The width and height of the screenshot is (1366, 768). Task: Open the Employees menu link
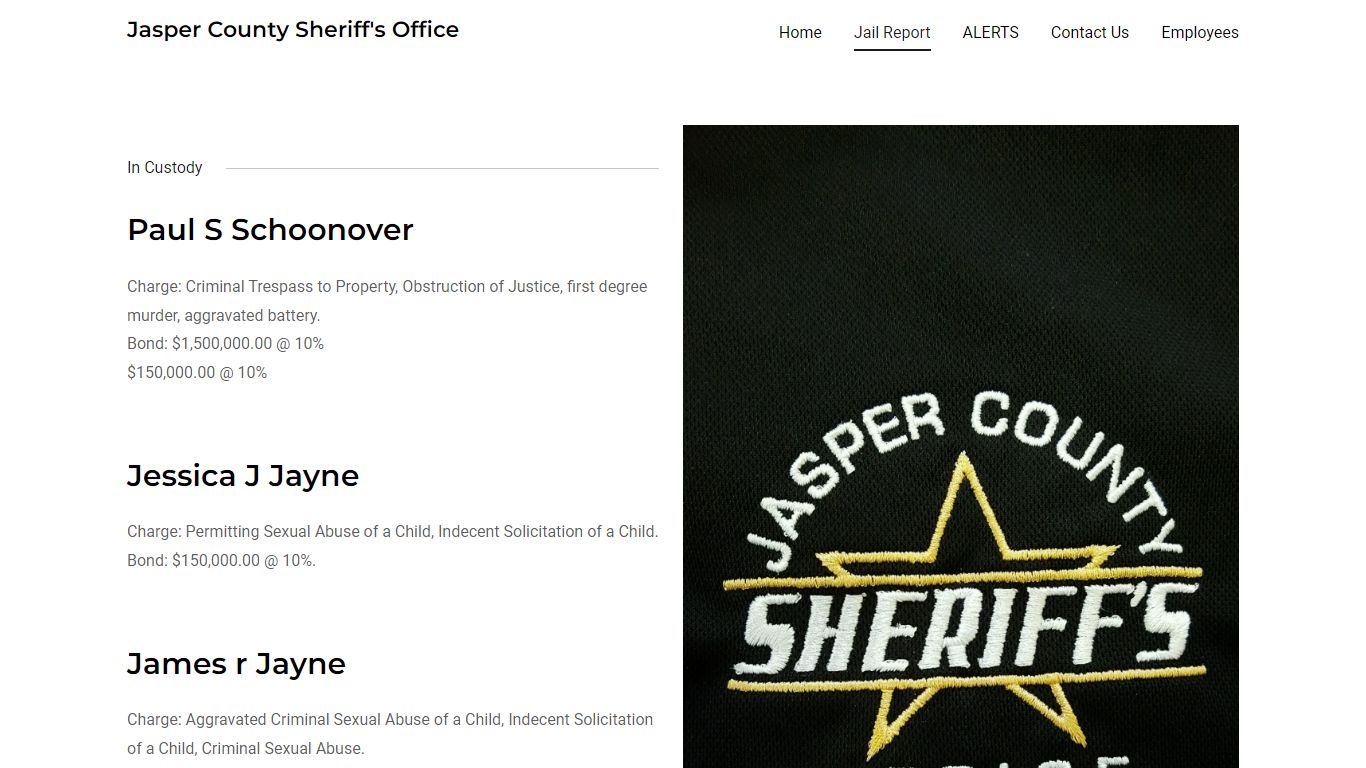[x=1200, y=32]
